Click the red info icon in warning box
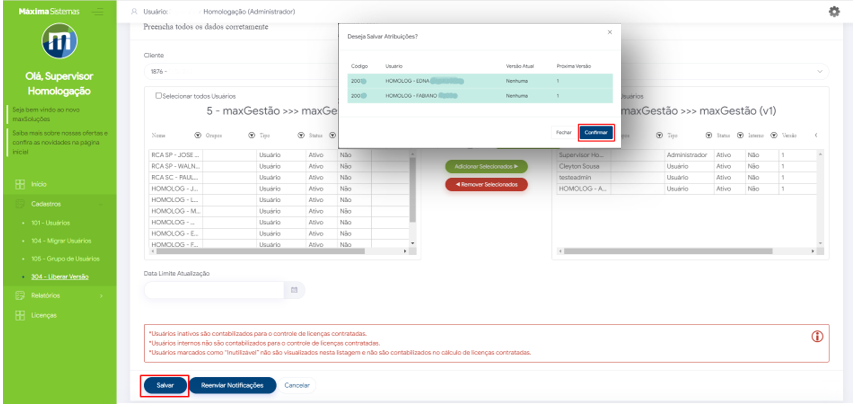The image size is (855, 407). [816, 336]
